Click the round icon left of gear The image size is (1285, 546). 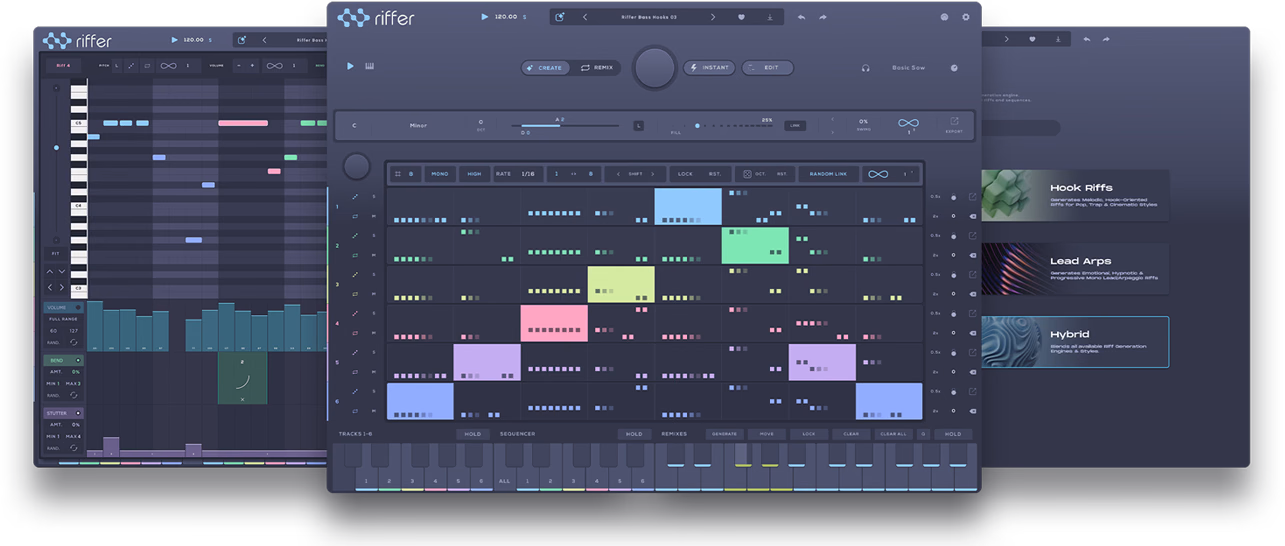pos(945,17)
